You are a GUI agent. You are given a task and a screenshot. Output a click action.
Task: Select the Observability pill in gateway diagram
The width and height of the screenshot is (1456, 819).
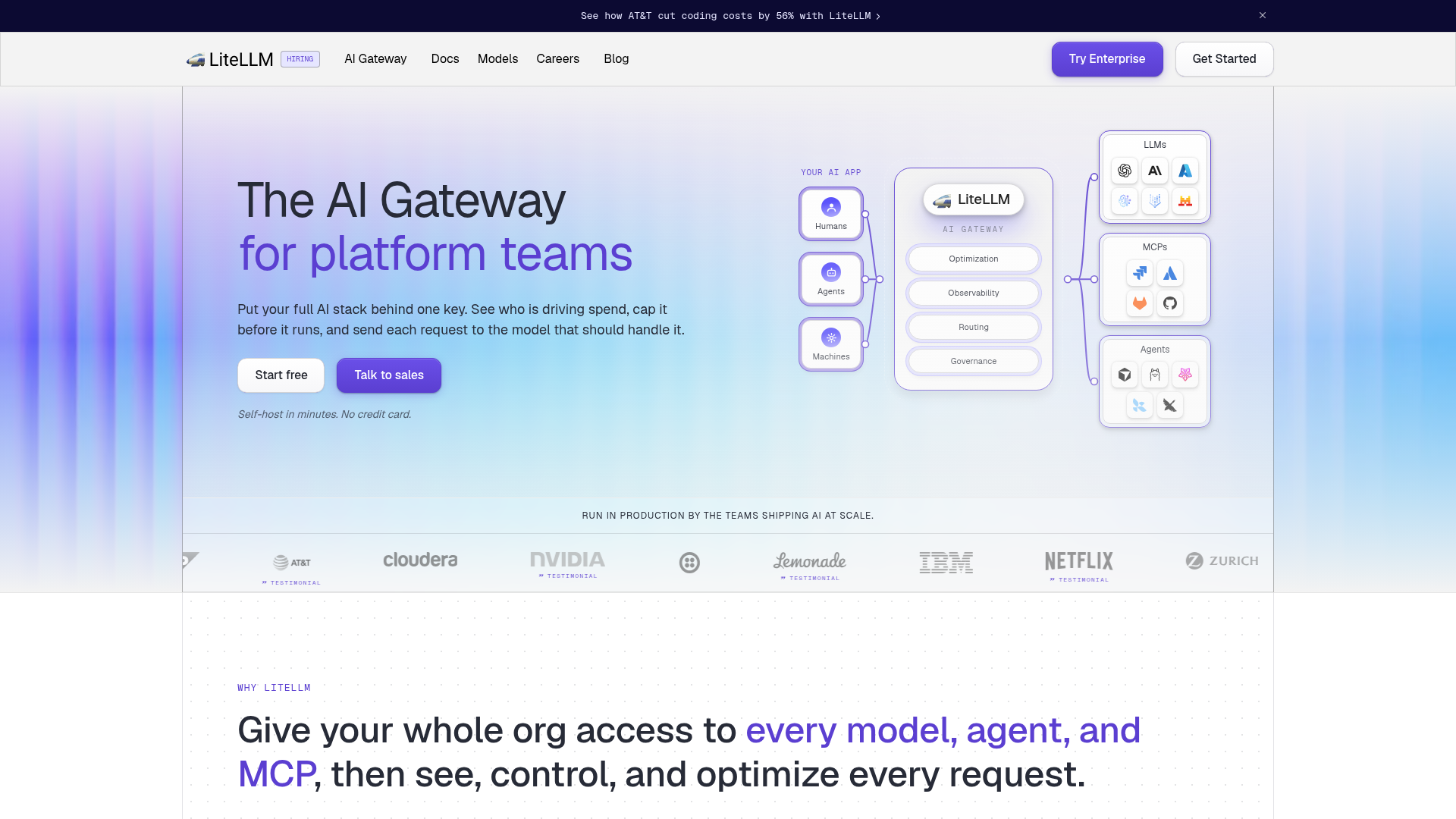point(974,293)
